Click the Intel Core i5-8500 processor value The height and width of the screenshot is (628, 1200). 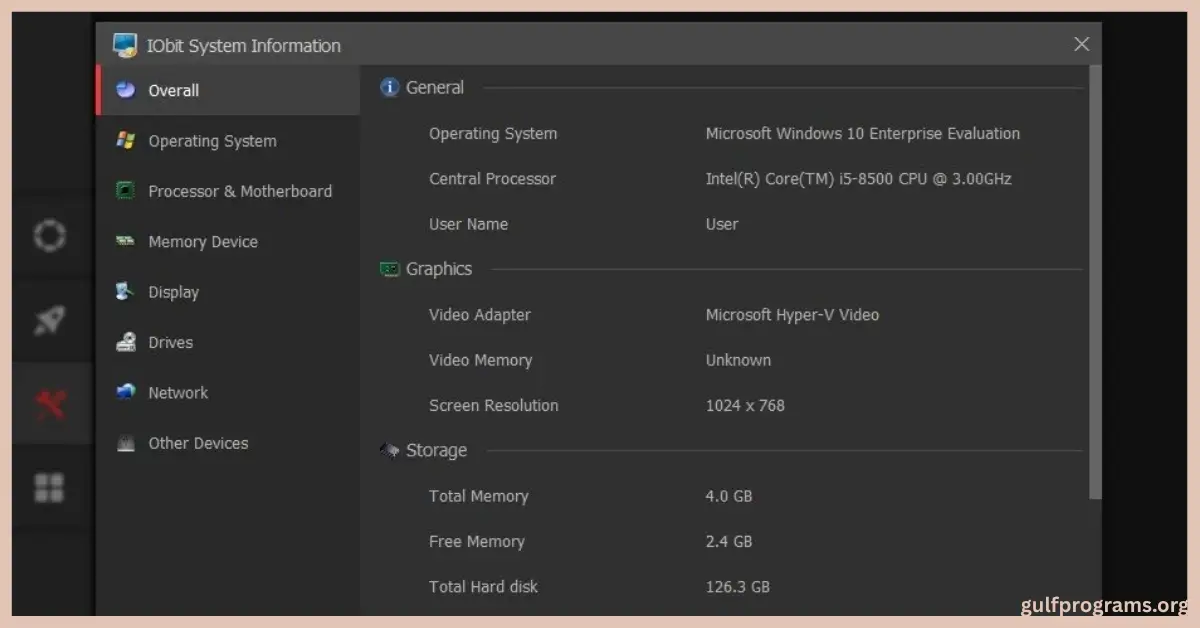tap(858, 179)
